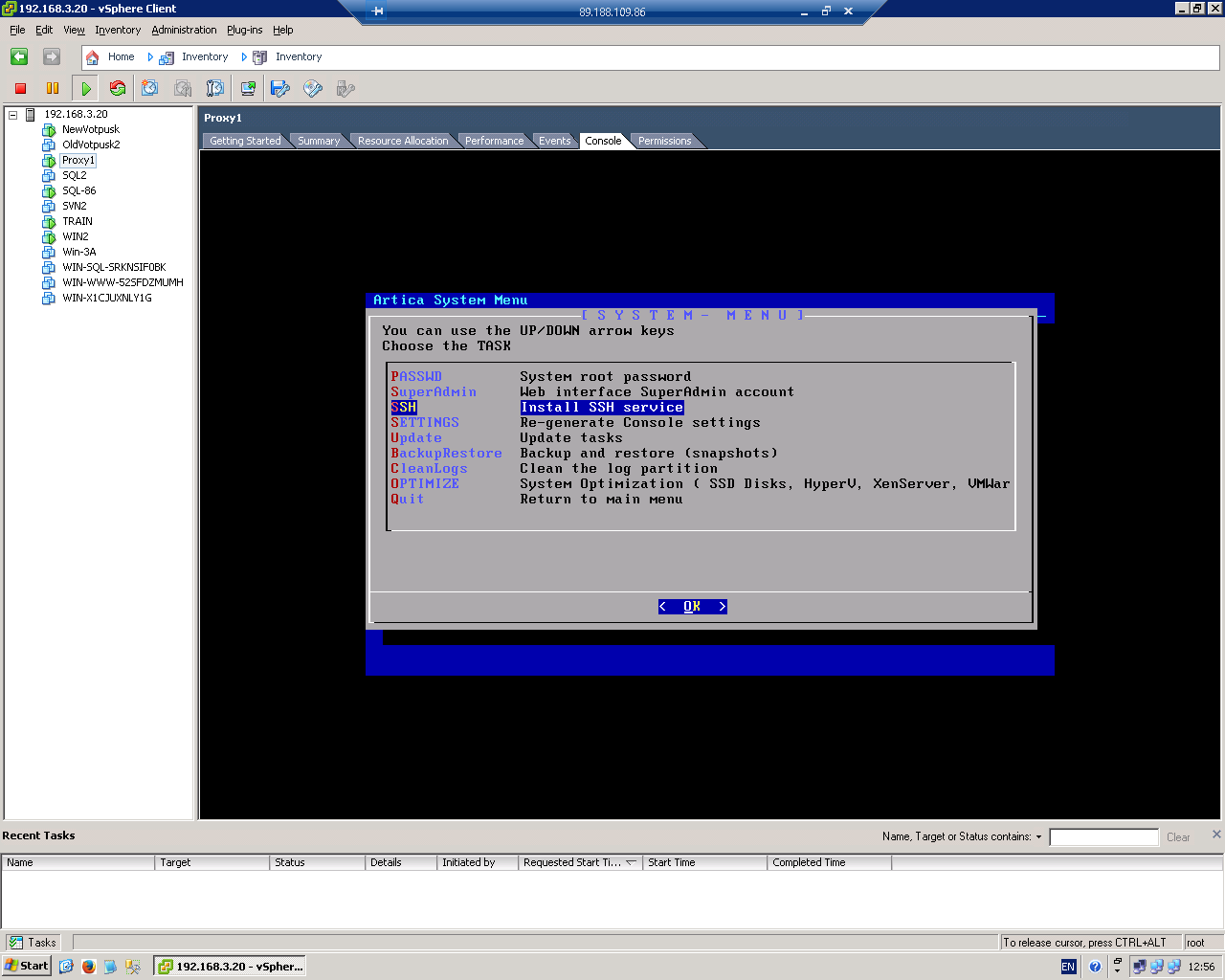1225x980 pixels.
Task: Open the Inventory menu
Action: click(118, 30)
